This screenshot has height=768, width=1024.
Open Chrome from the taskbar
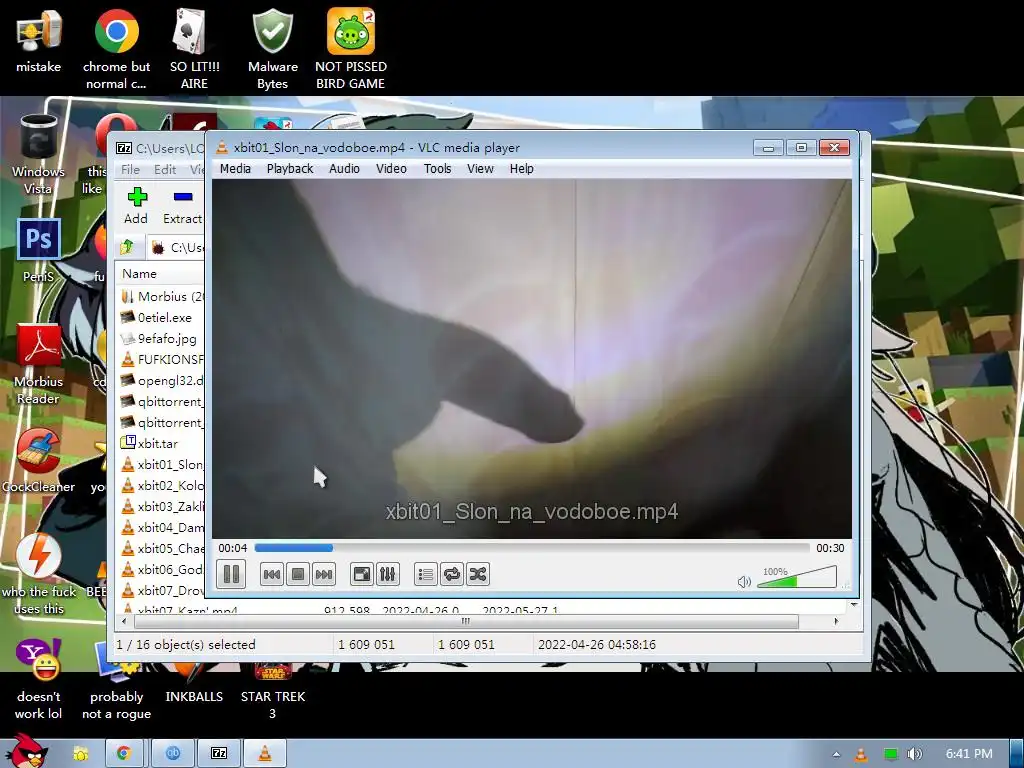[124, 754]
